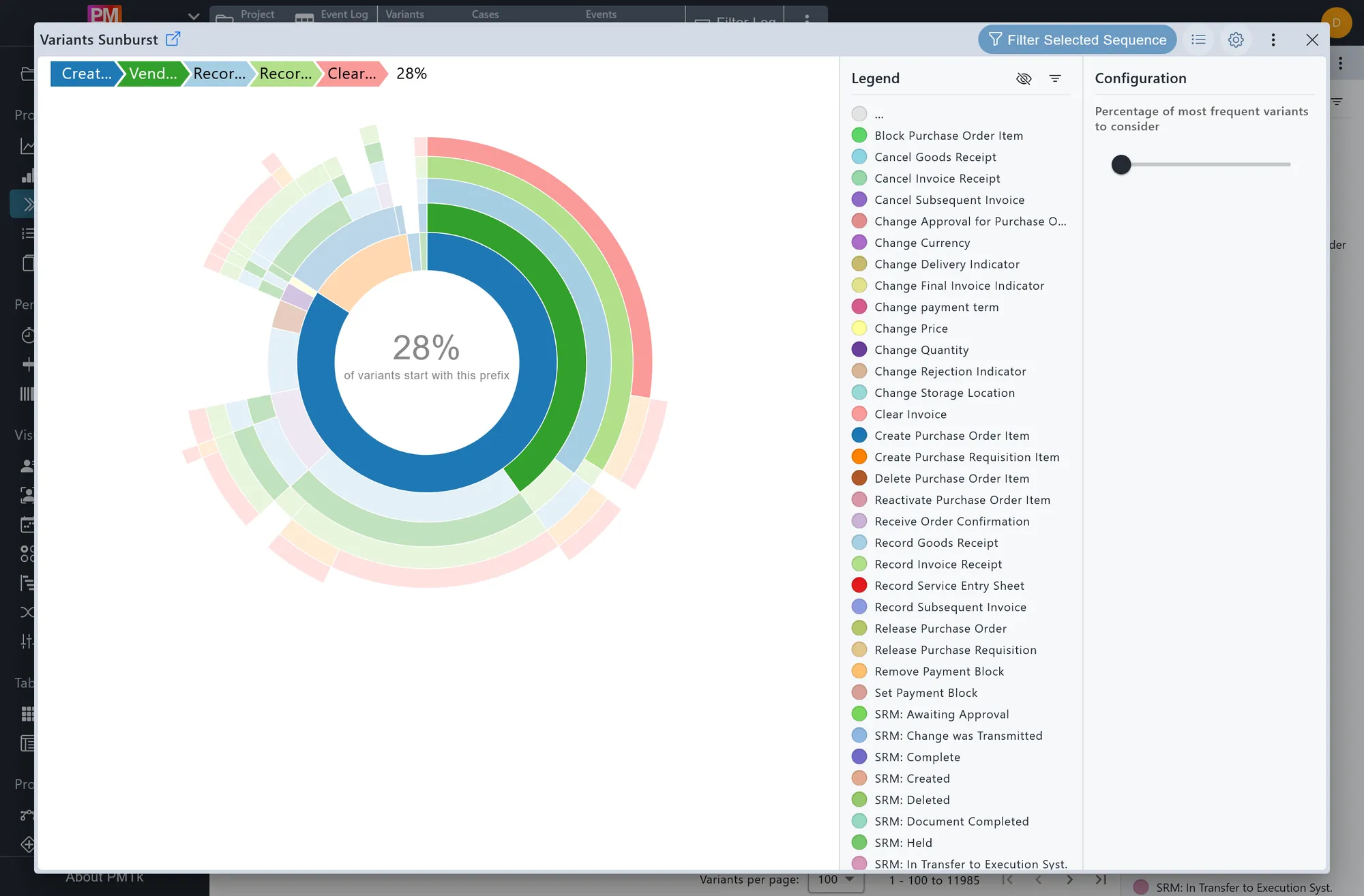This screenshot has width=1364, height=896.
Task: Click SRM: Complete legend text
Action: (917, 757)
